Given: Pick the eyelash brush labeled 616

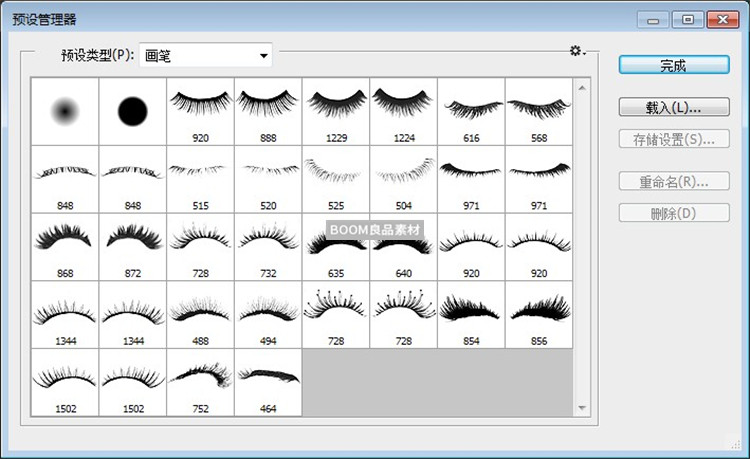Looking at the screenshot, I should [x=472, y=112].
